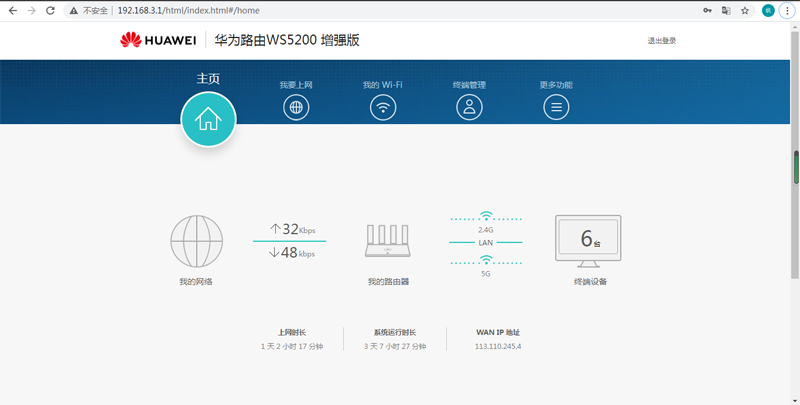Click the 系统运行时长 value 3 天 7 小时 27 分钟

[x=395, y=346]
